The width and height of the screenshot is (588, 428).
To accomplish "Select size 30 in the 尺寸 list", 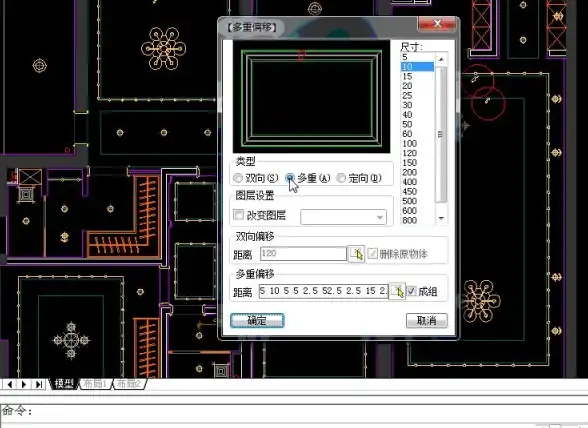I will pyautogui.click(x=417, y=105).
